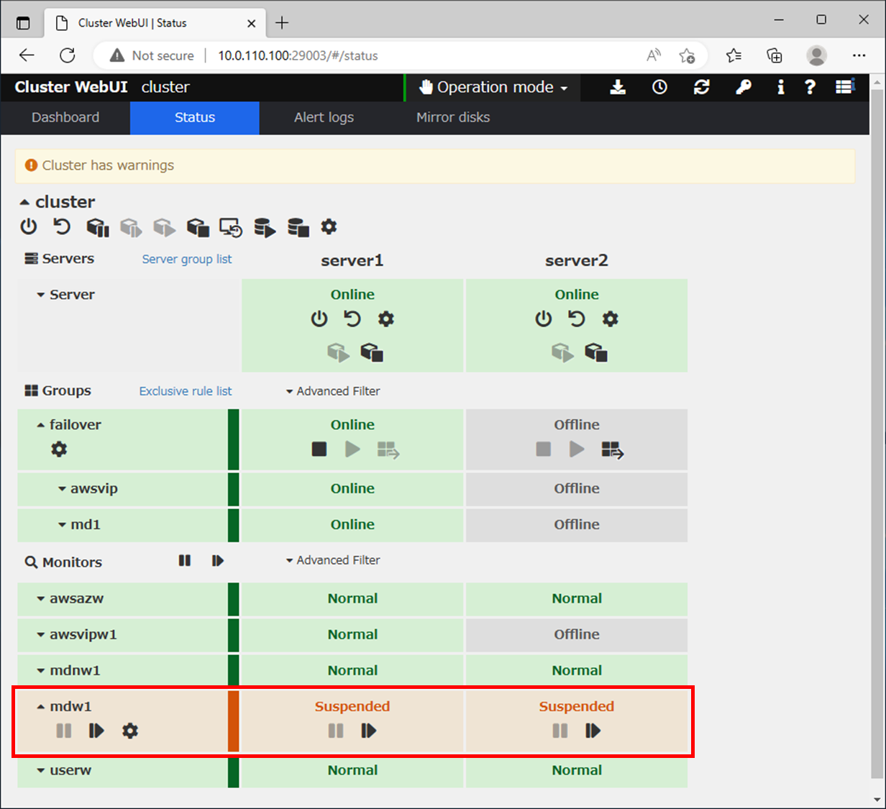This screenshot has height=809, width=886.
Task: Collapse the cluster section header
Action: (x=25, y=201)
